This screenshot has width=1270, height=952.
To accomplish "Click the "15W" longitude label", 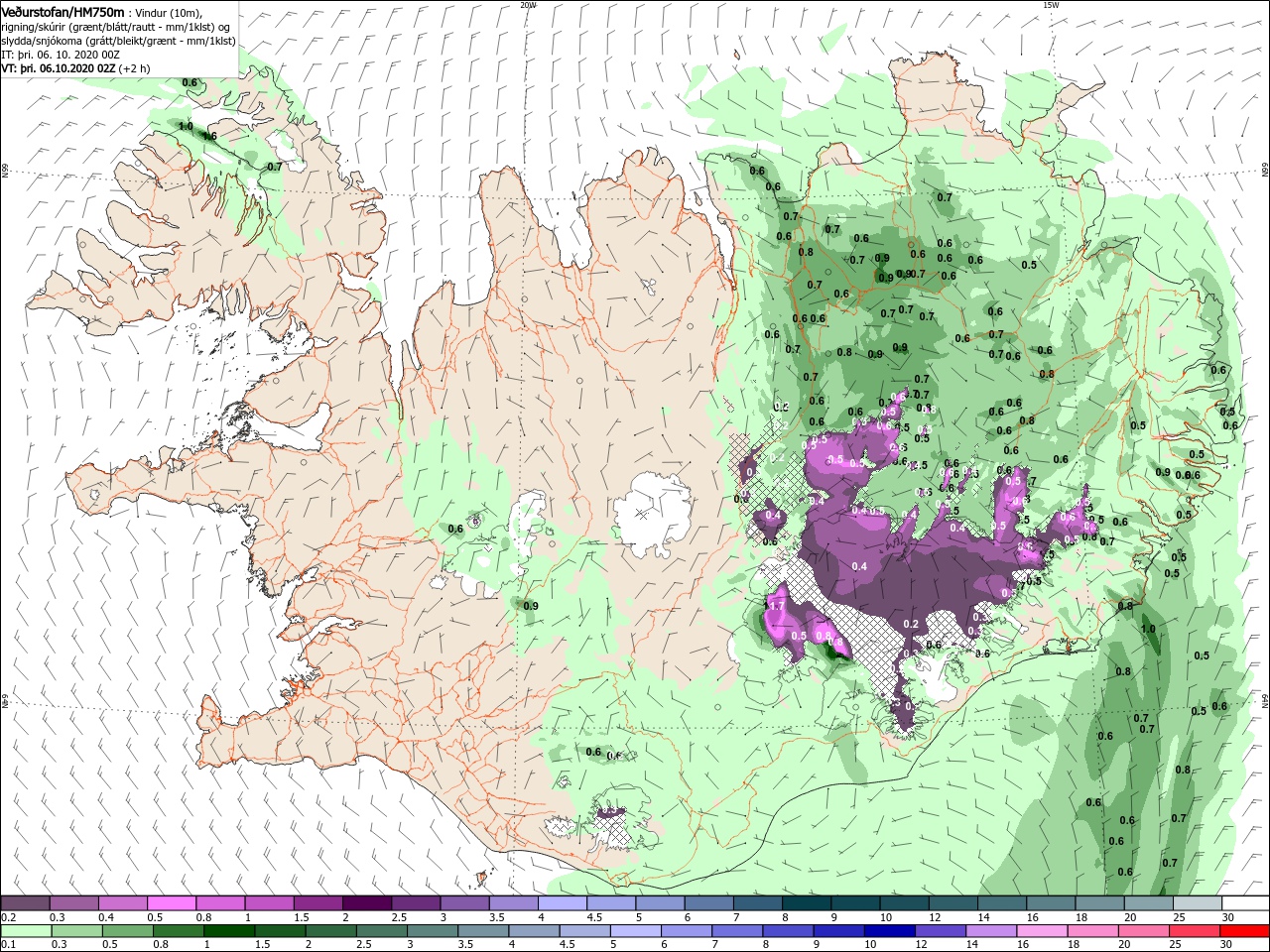I will [1051, 5].
